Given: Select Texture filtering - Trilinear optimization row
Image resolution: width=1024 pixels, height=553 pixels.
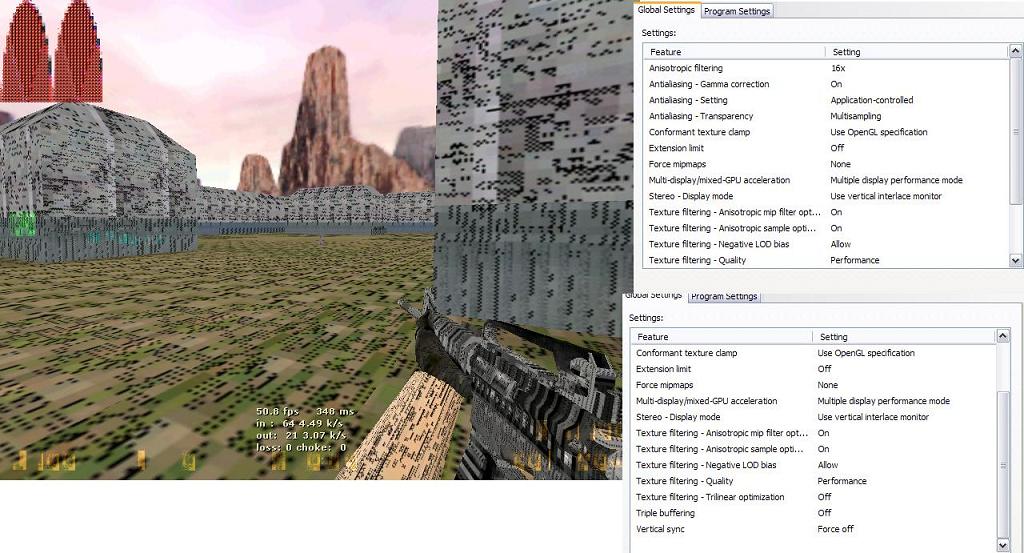Looking at the screenshot, I should 814,497.
